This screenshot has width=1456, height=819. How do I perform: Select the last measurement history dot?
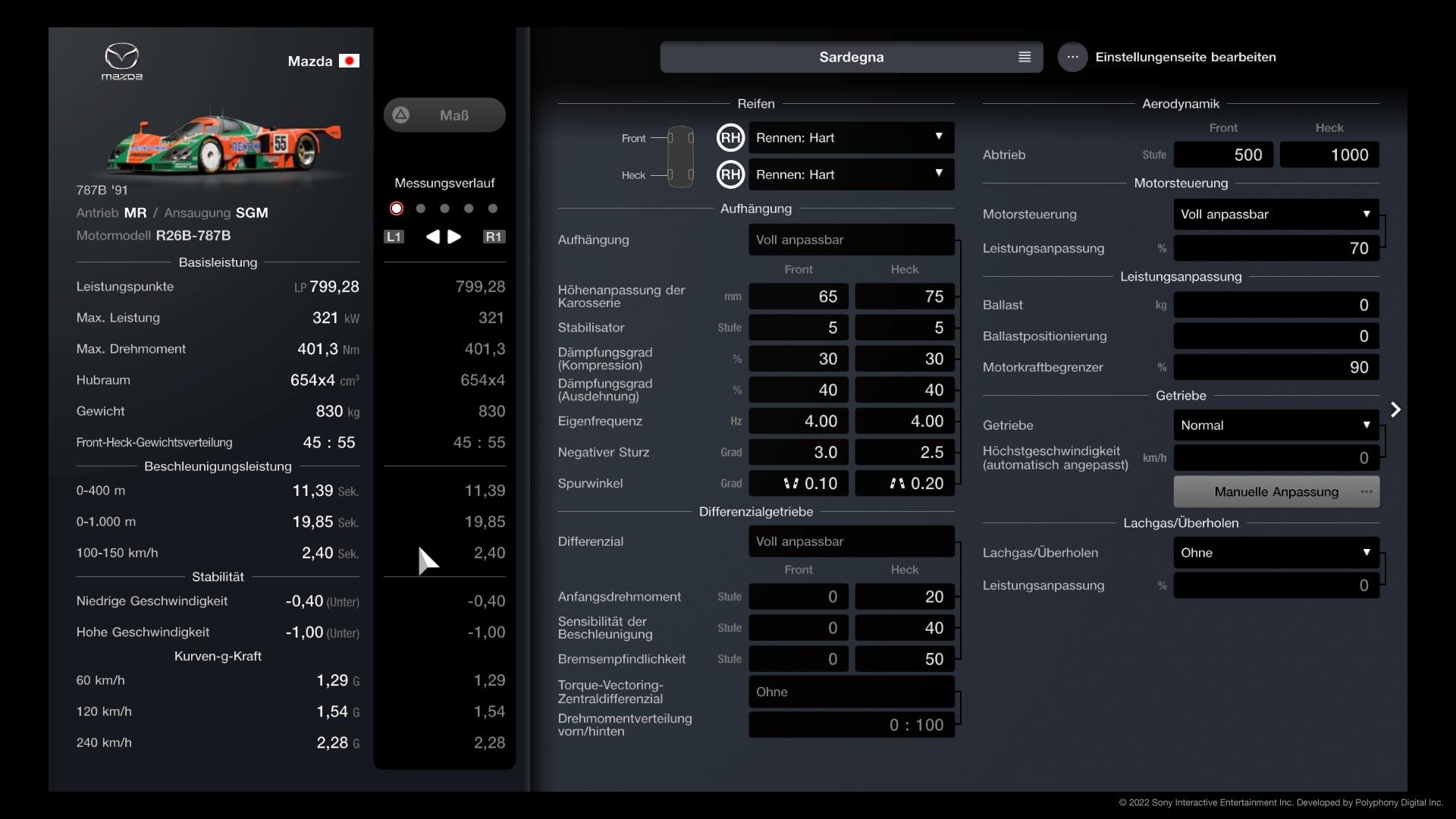tap(493, 209)
